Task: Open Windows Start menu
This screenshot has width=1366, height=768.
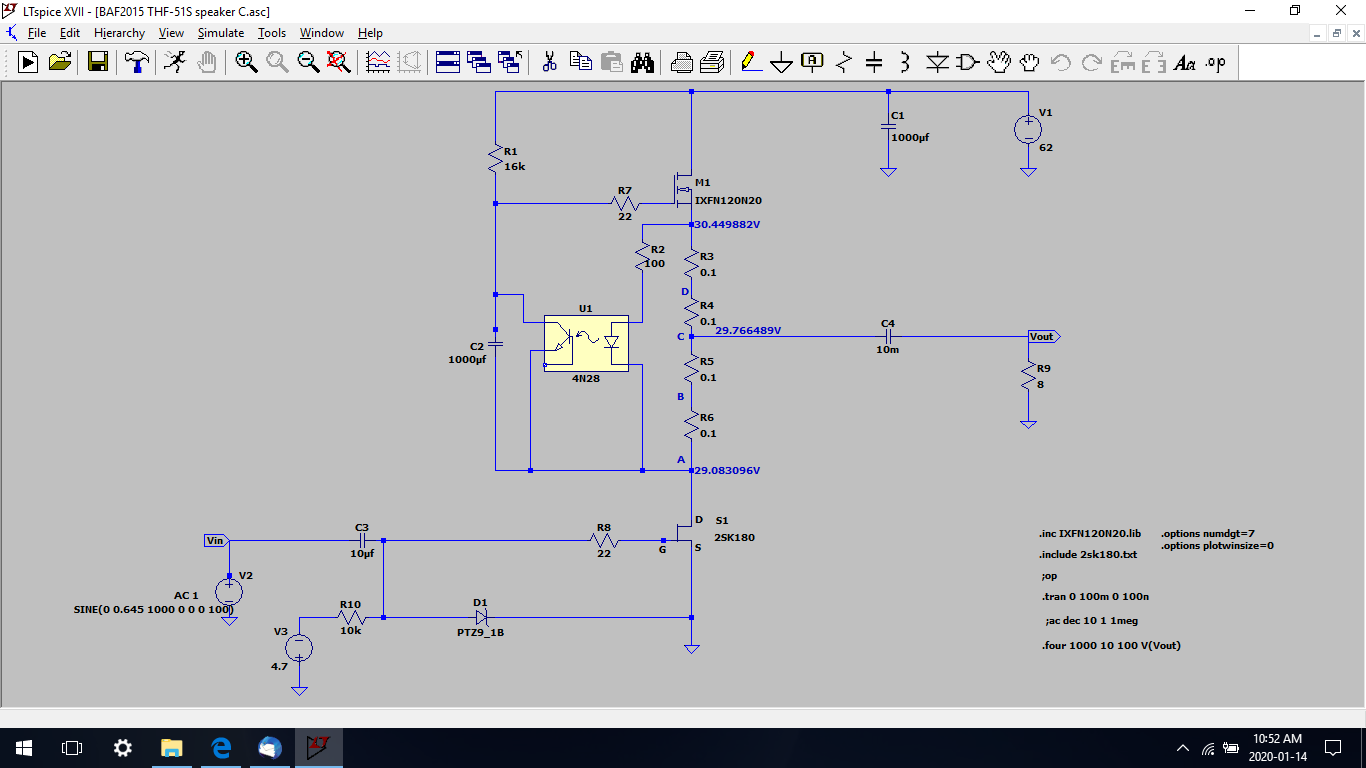Action: [23, 748]
